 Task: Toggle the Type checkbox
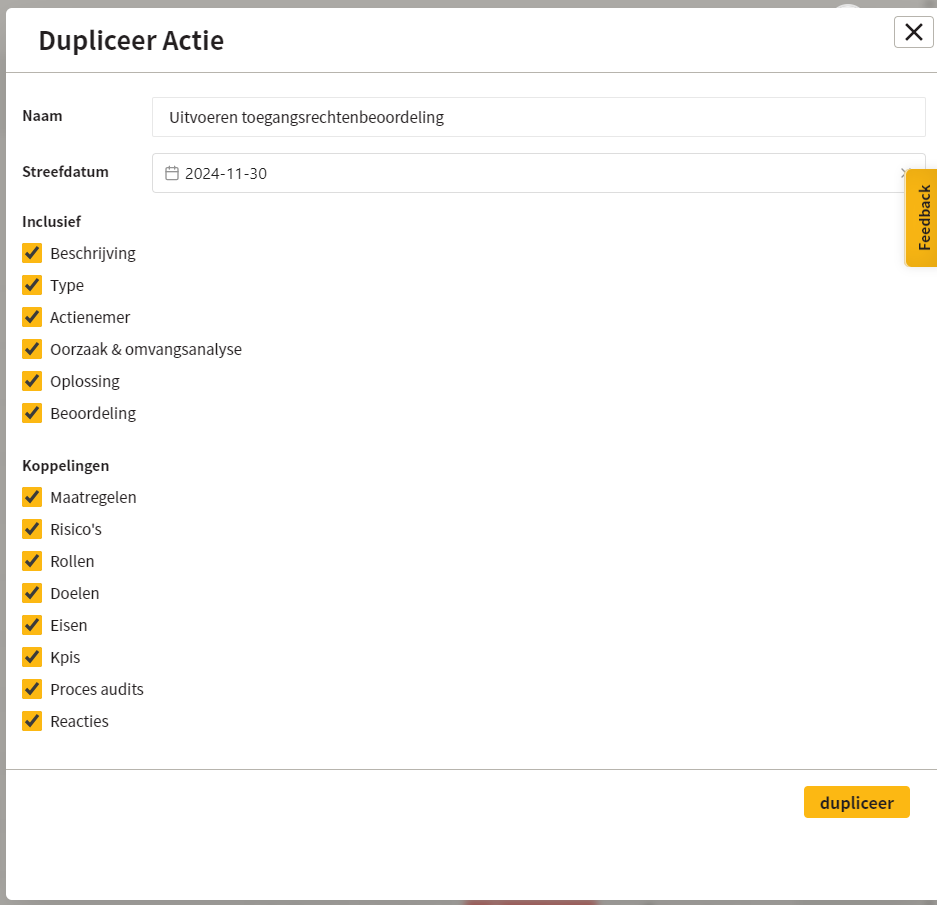[x=32, y=285]
